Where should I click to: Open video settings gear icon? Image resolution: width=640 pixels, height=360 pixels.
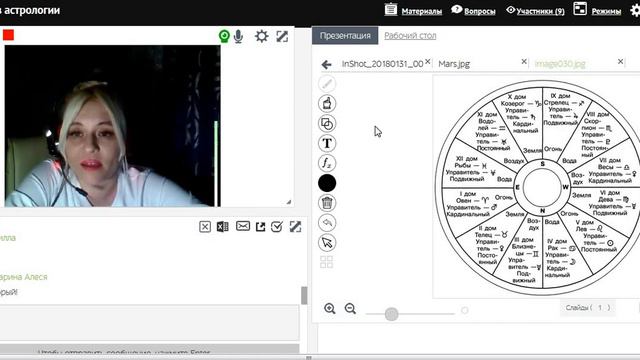tap(261, 36)
